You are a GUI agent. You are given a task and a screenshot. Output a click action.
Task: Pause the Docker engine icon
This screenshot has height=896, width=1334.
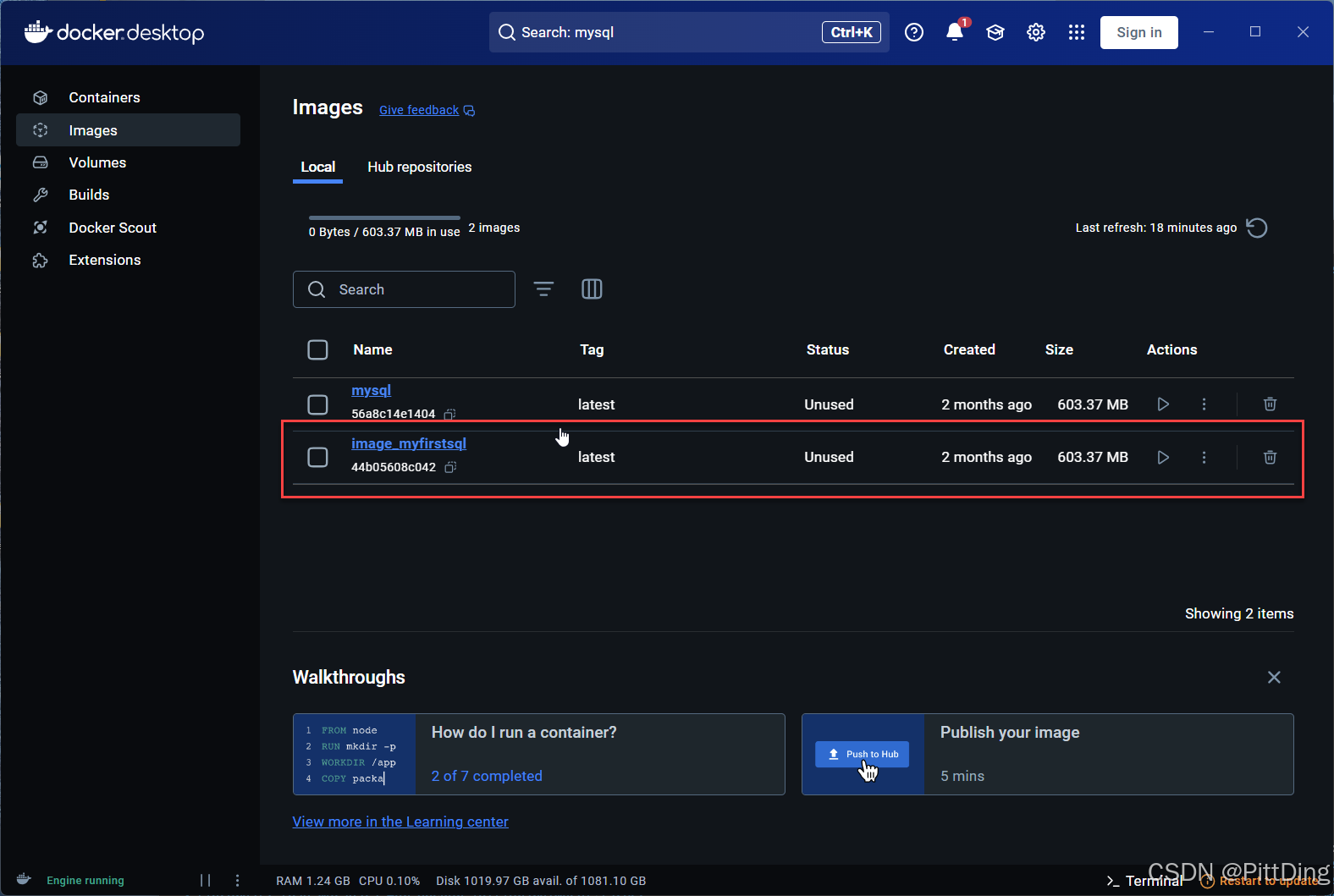coord(205,881)
